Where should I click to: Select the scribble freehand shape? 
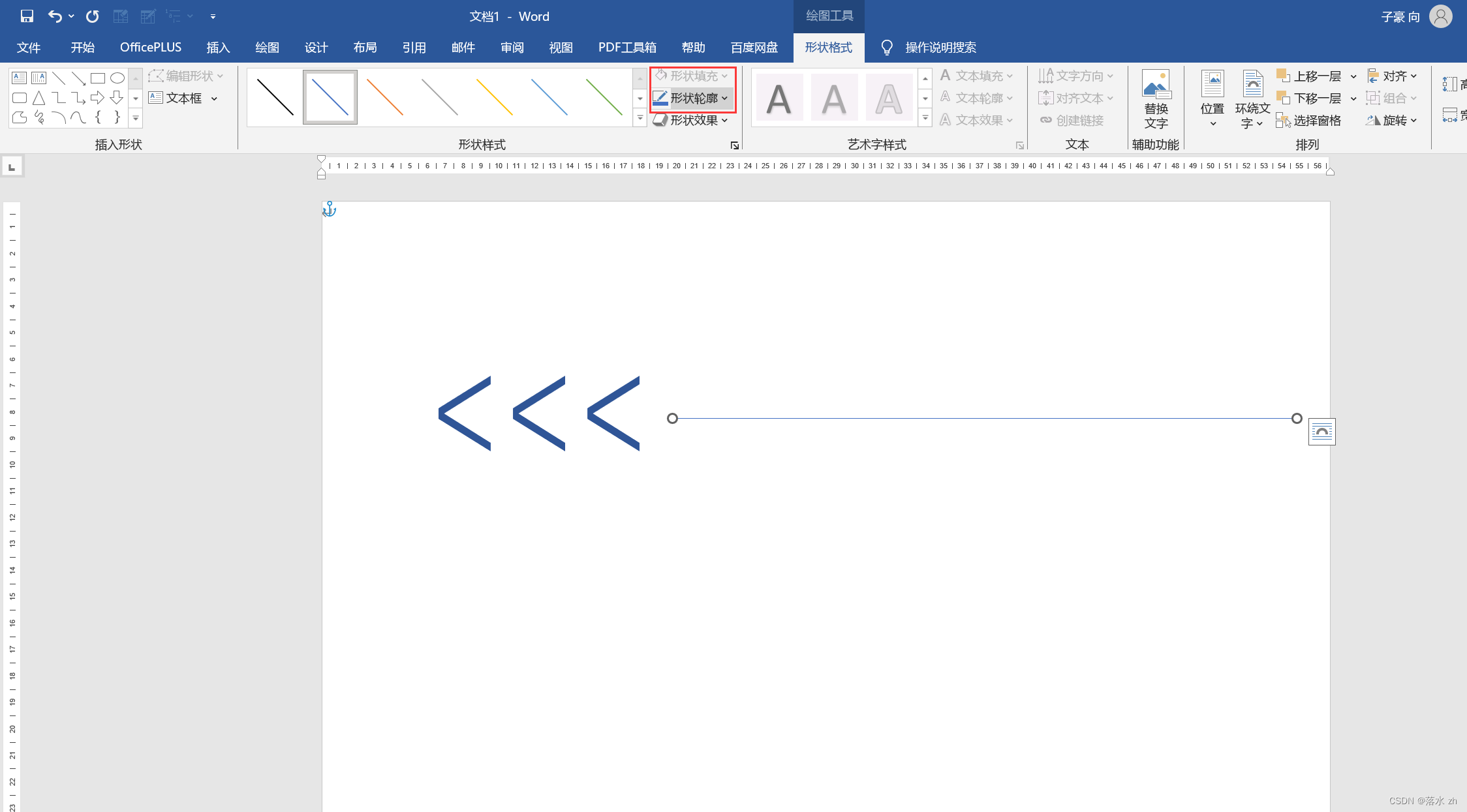point(39,117)
